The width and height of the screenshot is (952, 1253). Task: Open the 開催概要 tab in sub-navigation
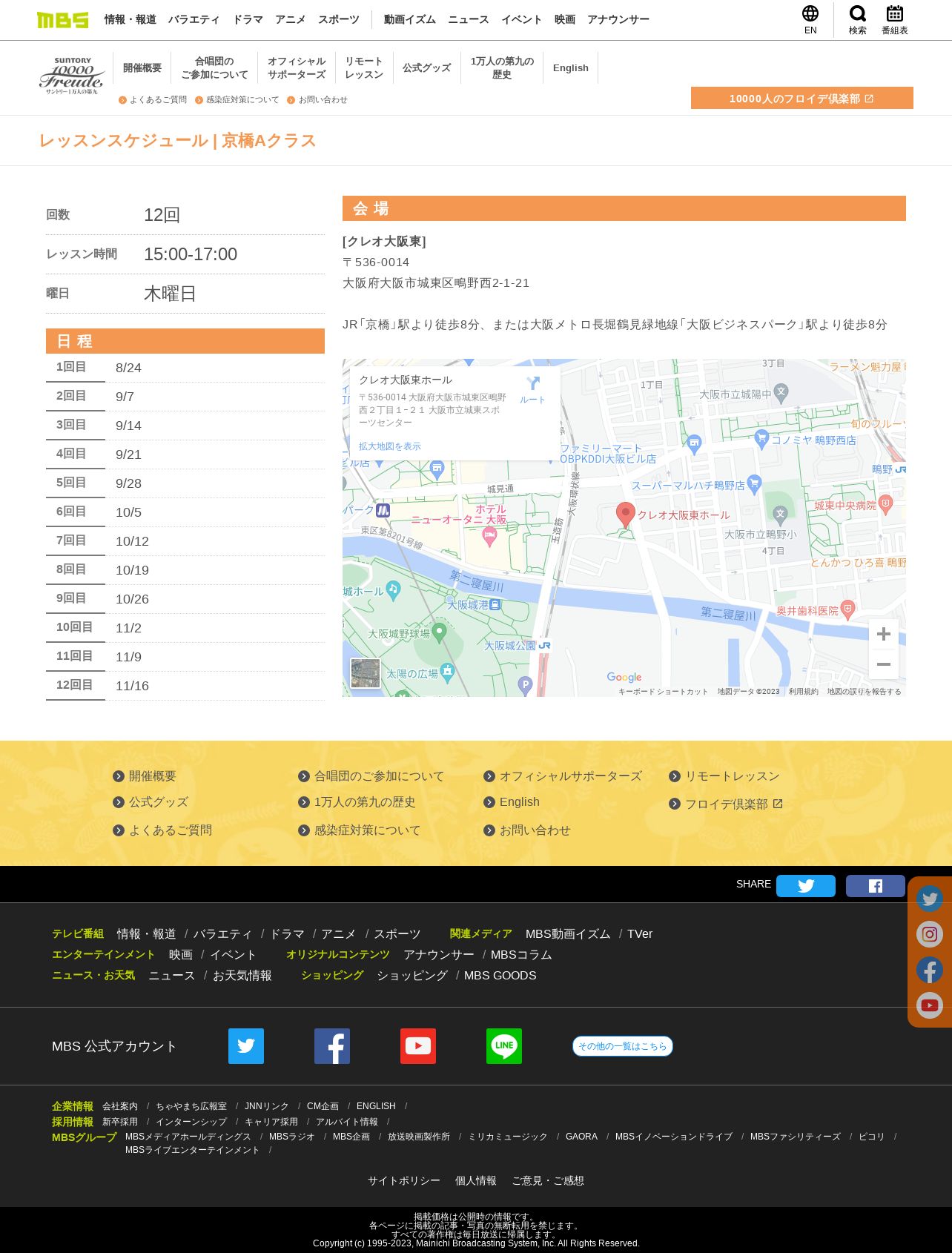click(142, 67)
